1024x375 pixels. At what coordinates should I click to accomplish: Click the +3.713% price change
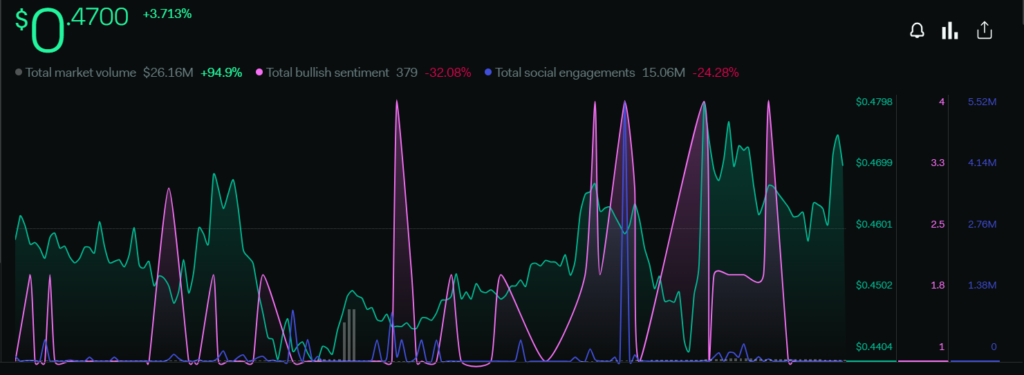click(x=167, y=14)
